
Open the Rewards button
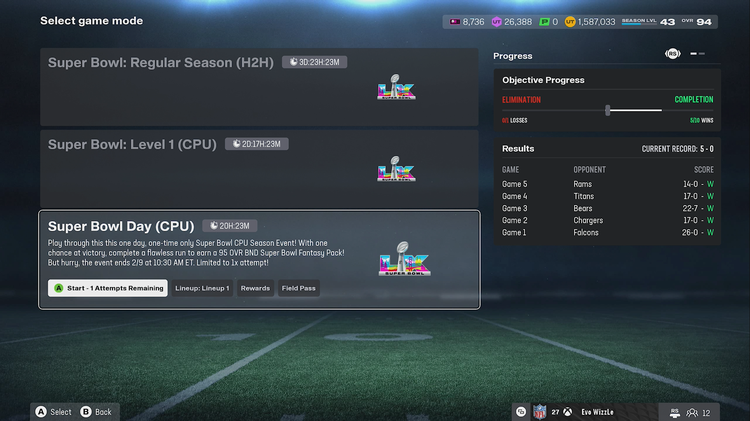click(x=255, y=288)
